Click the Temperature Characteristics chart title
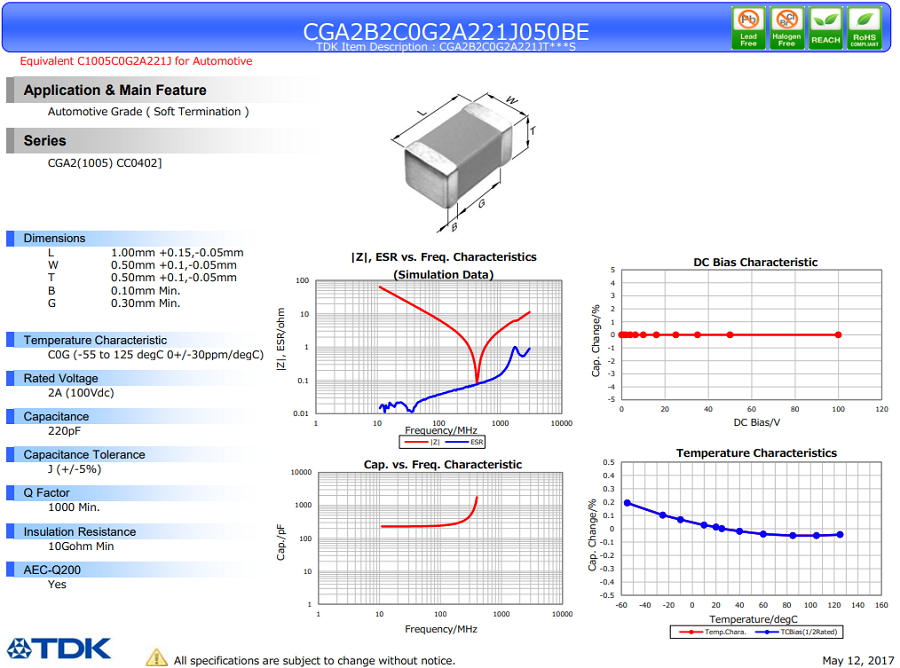The width and height of the screenshot is (900, 668). tap(757, 453)
